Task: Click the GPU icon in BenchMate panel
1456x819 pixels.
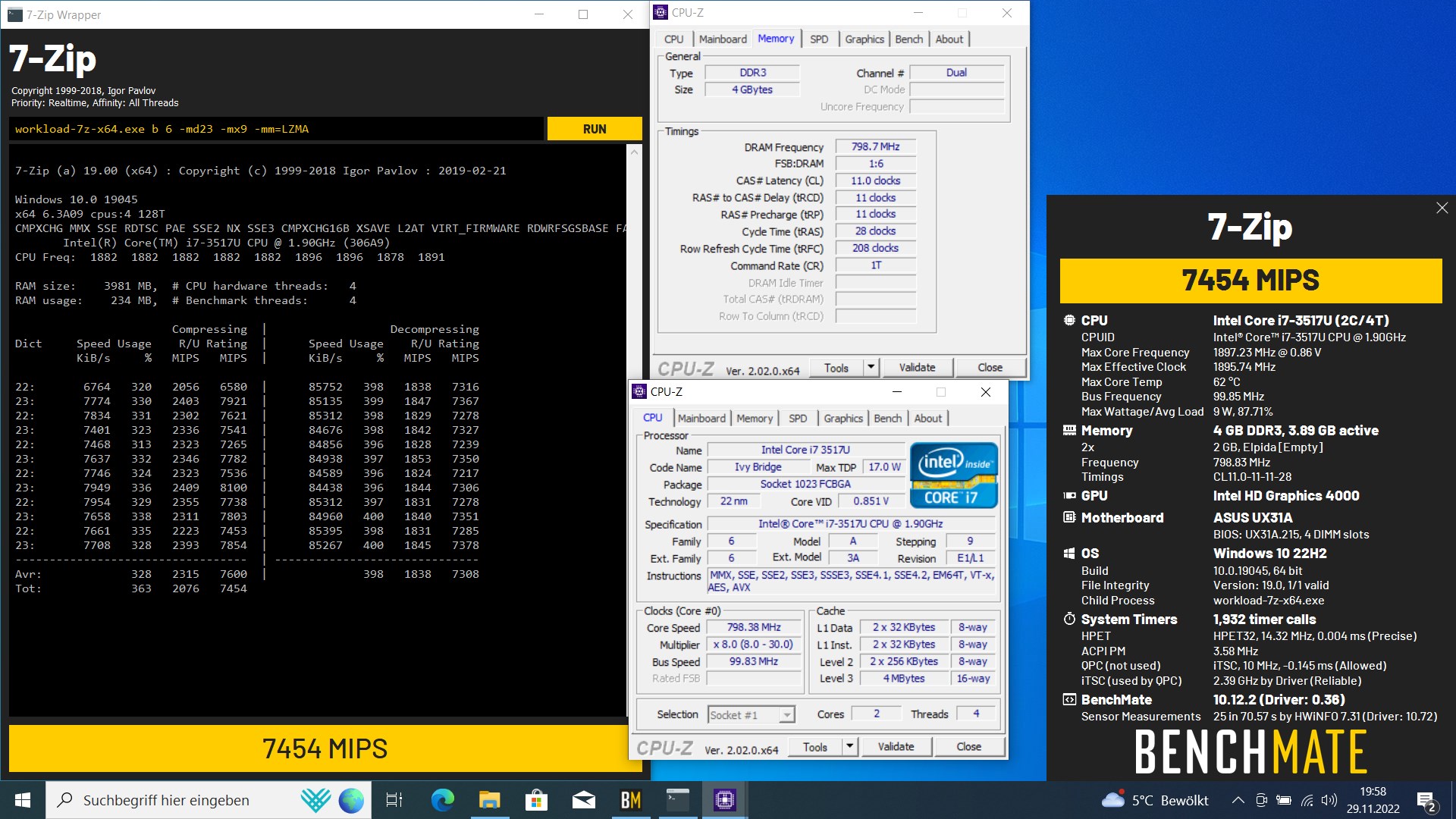Action: (x=1069, y=495)
